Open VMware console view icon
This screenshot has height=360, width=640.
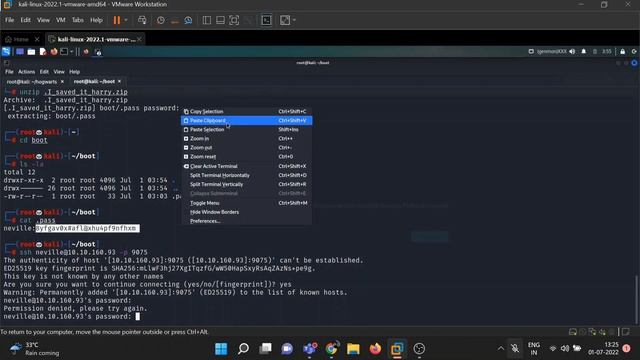click(x=266, y=20)
